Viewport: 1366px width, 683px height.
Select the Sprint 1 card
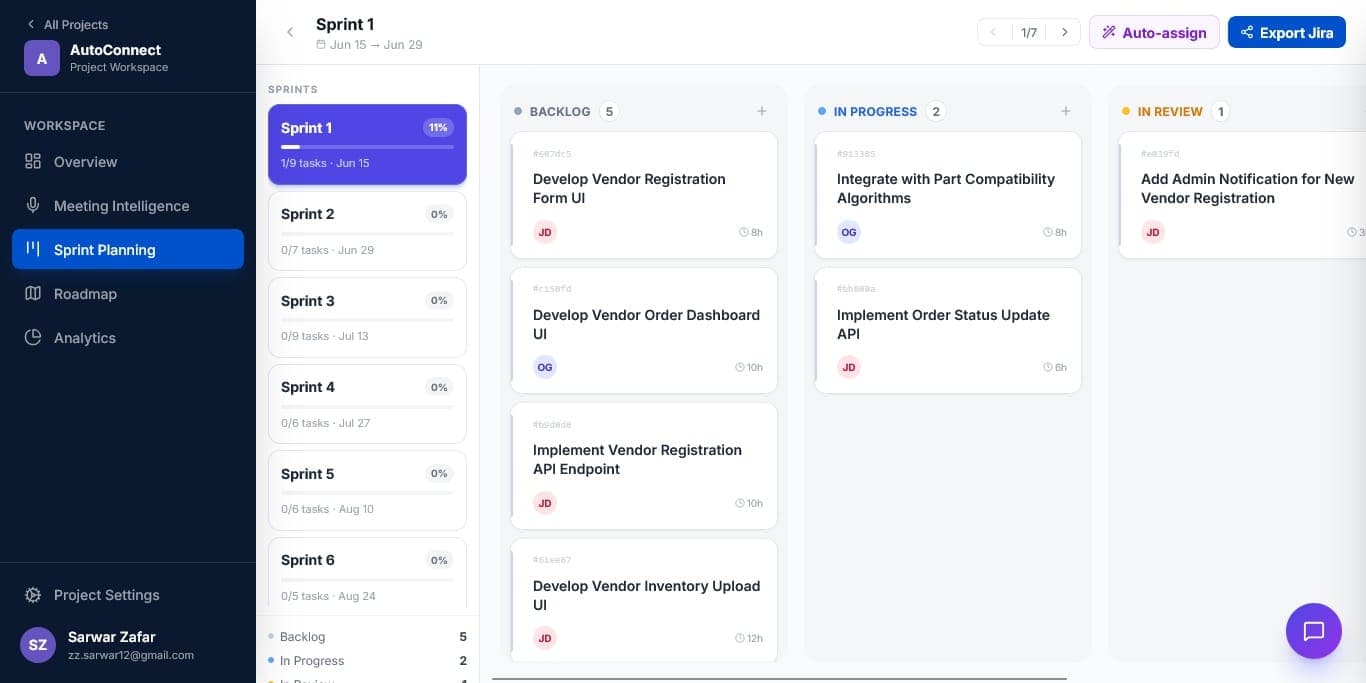[x=367, y=144]
